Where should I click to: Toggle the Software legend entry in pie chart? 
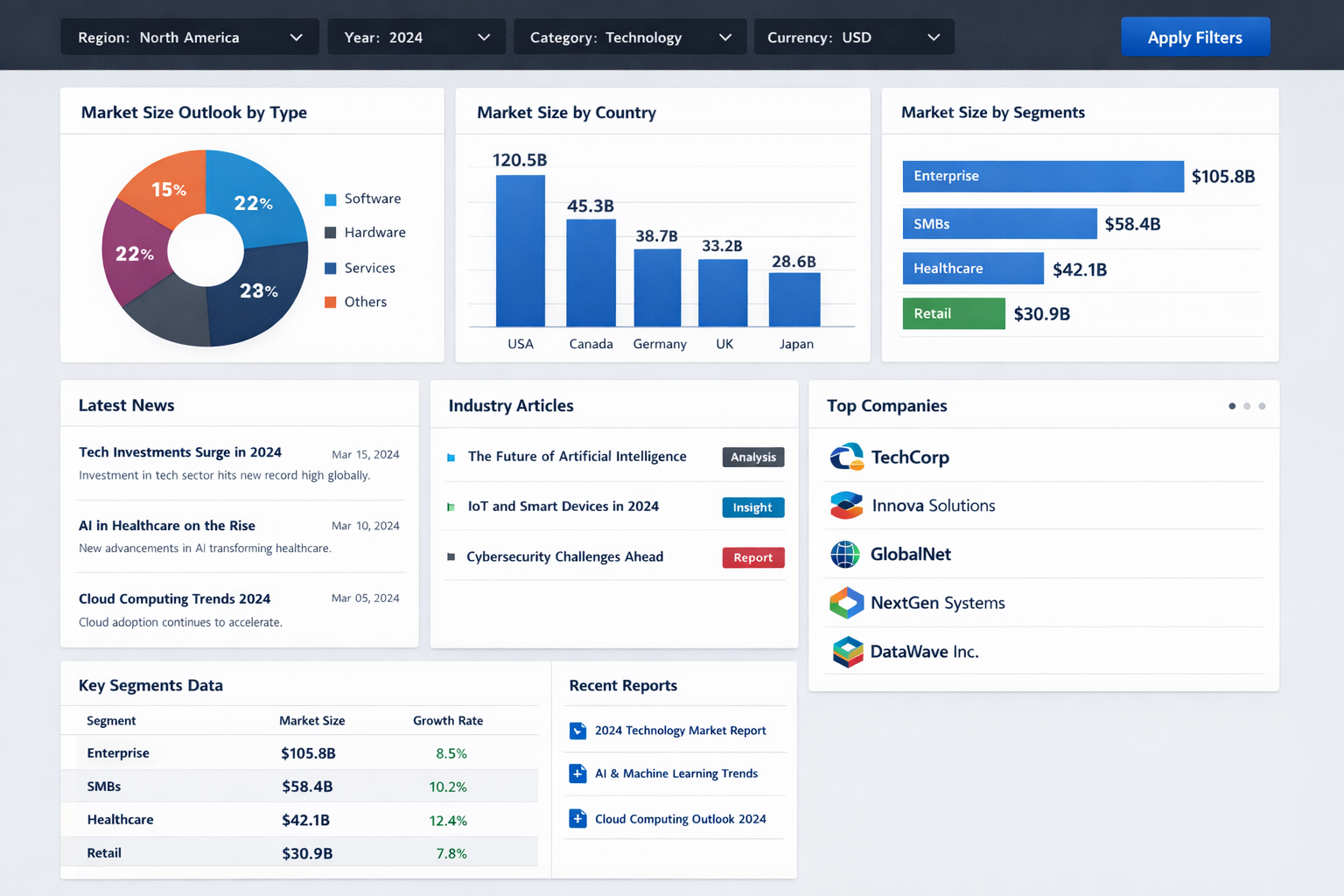[x=362, y=199]
